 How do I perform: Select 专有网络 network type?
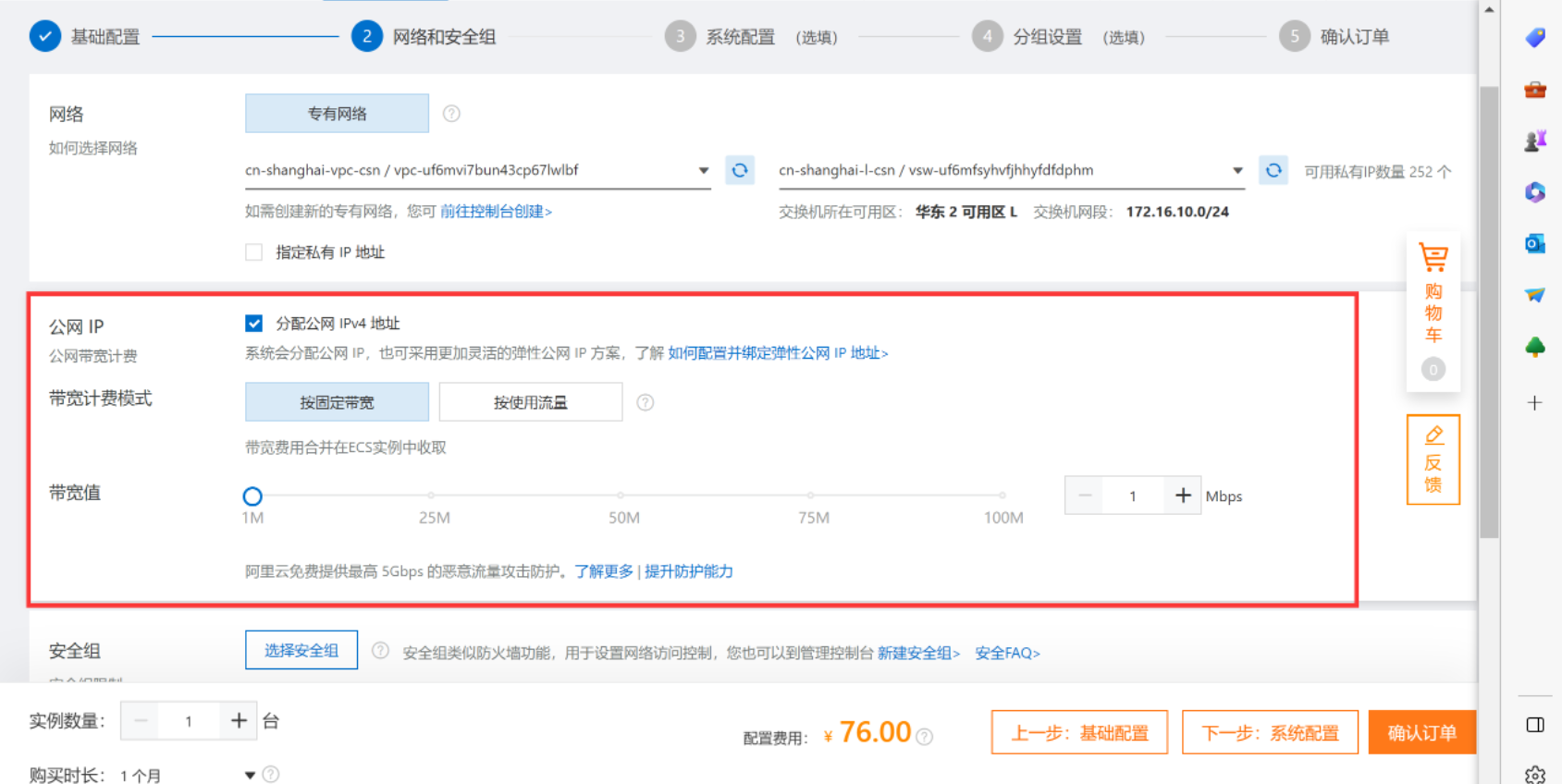click(x=337, y=113)
